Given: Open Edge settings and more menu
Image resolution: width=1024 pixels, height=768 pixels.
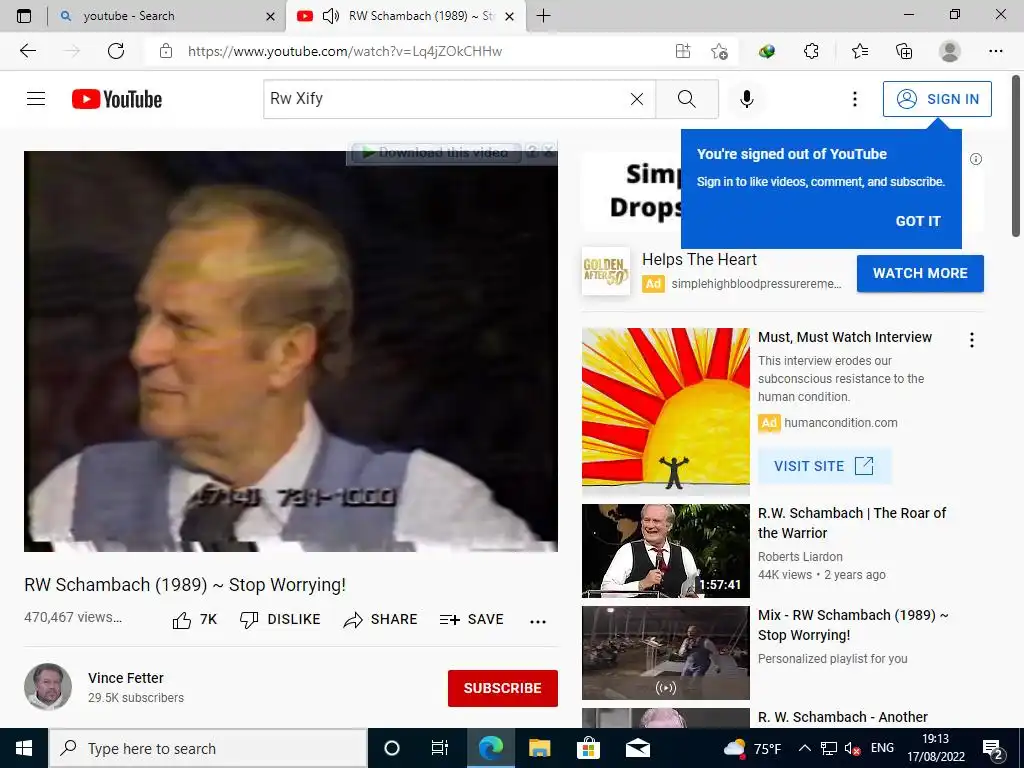Looking at the screenshot, I should (995, 51).
